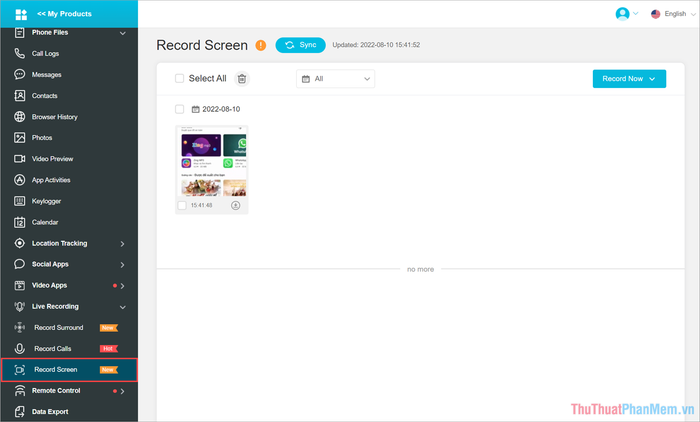The width and height of the screenshot is (700, 422).
Task: Tick the checkbox on the 15:41:48 recording
Action: point(182,205)
